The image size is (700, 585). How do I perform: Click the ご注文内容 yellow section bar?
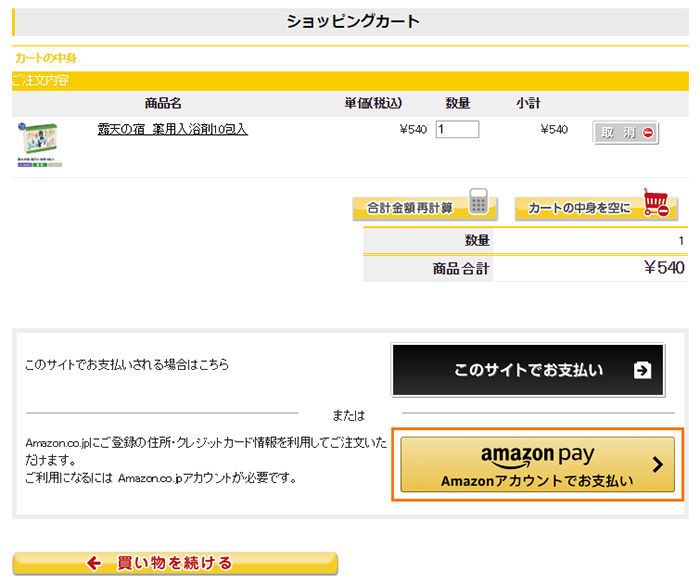350,80
